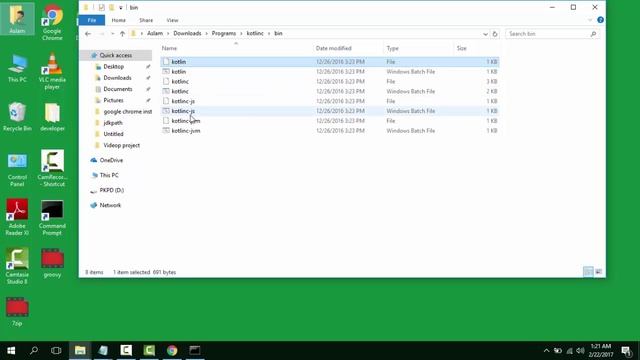Open Command Prompt desktop shortcut

pyautogui.click(x=52, y=217)
